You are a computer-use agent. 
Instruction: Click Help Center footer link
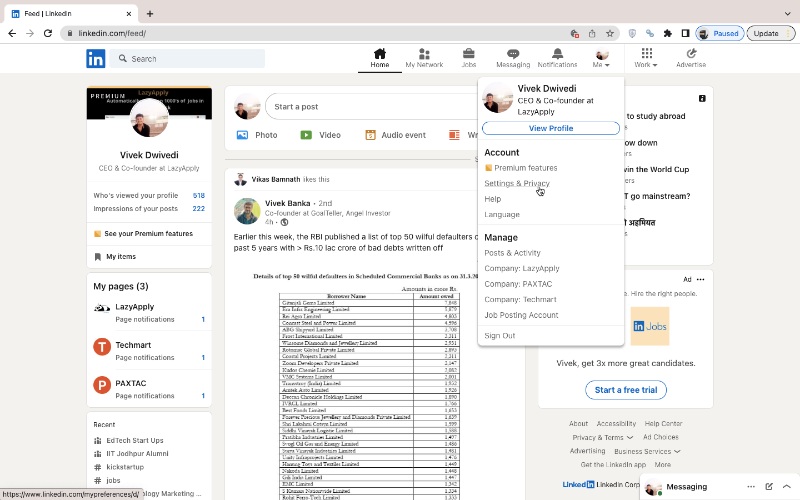click(x=663, y=423)
